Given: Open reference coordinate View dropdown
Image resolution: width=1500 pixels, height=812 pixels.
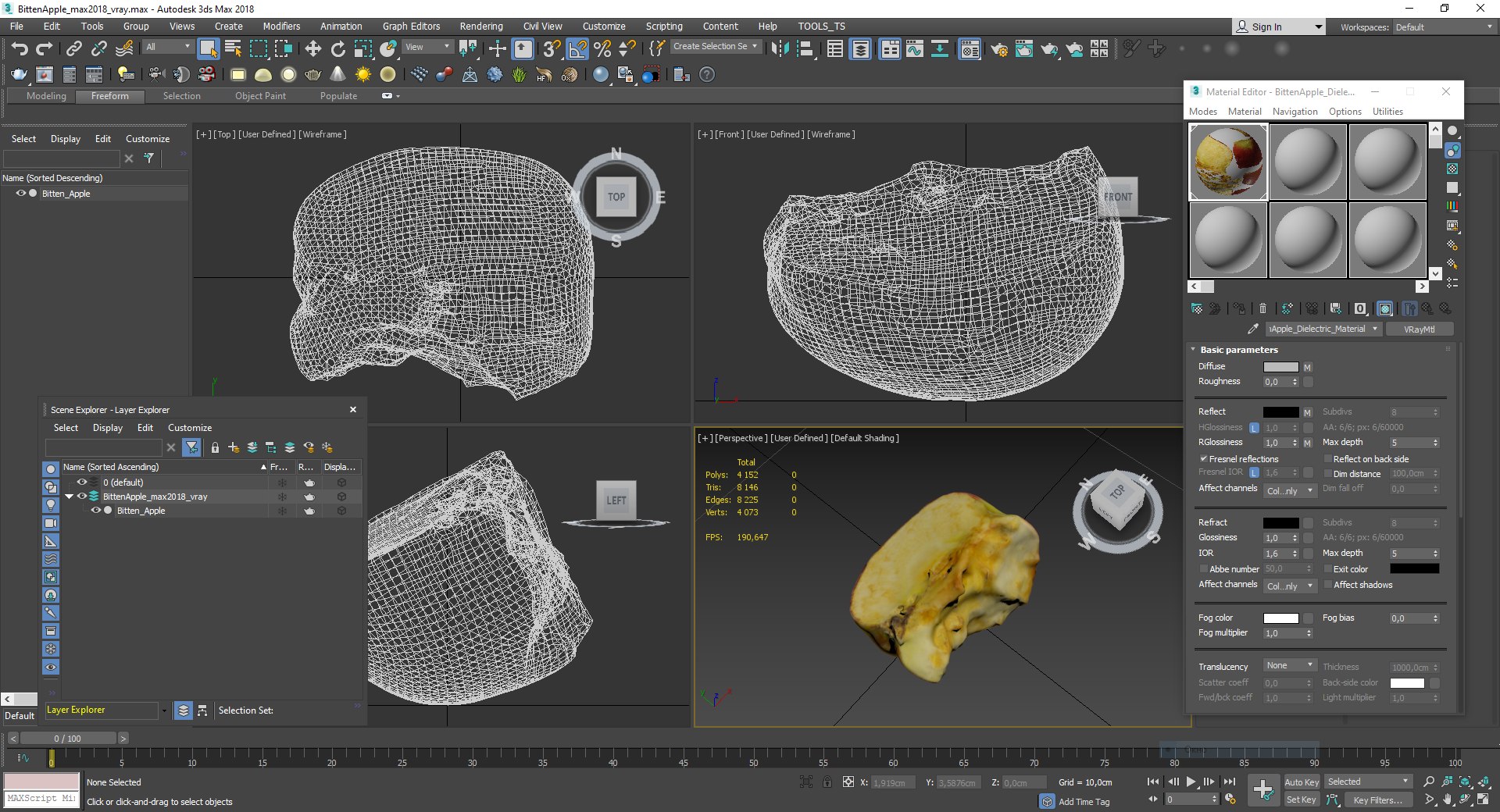Looking at the screenshot, I should point(428,47).
